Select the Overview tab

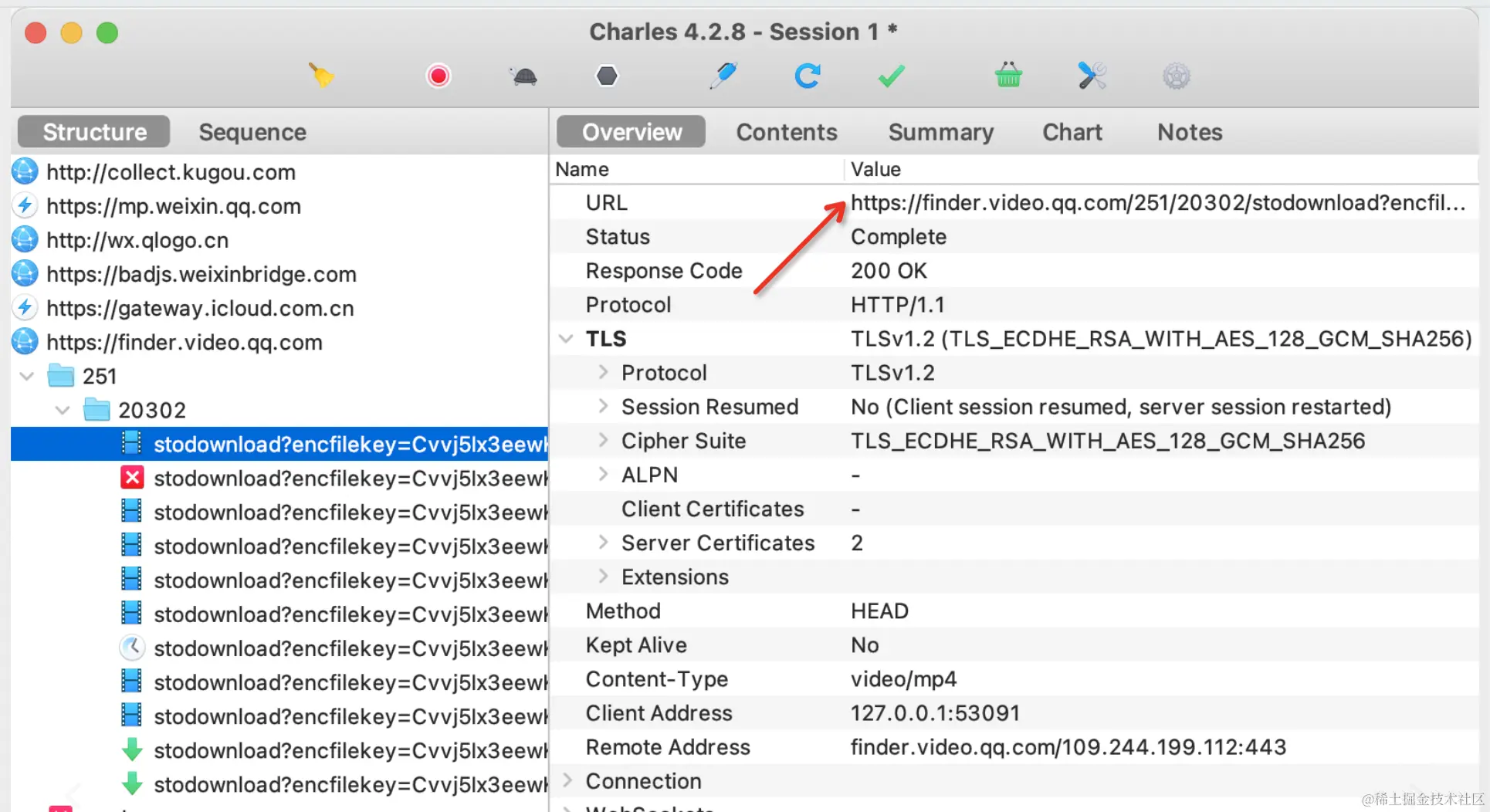632,132
